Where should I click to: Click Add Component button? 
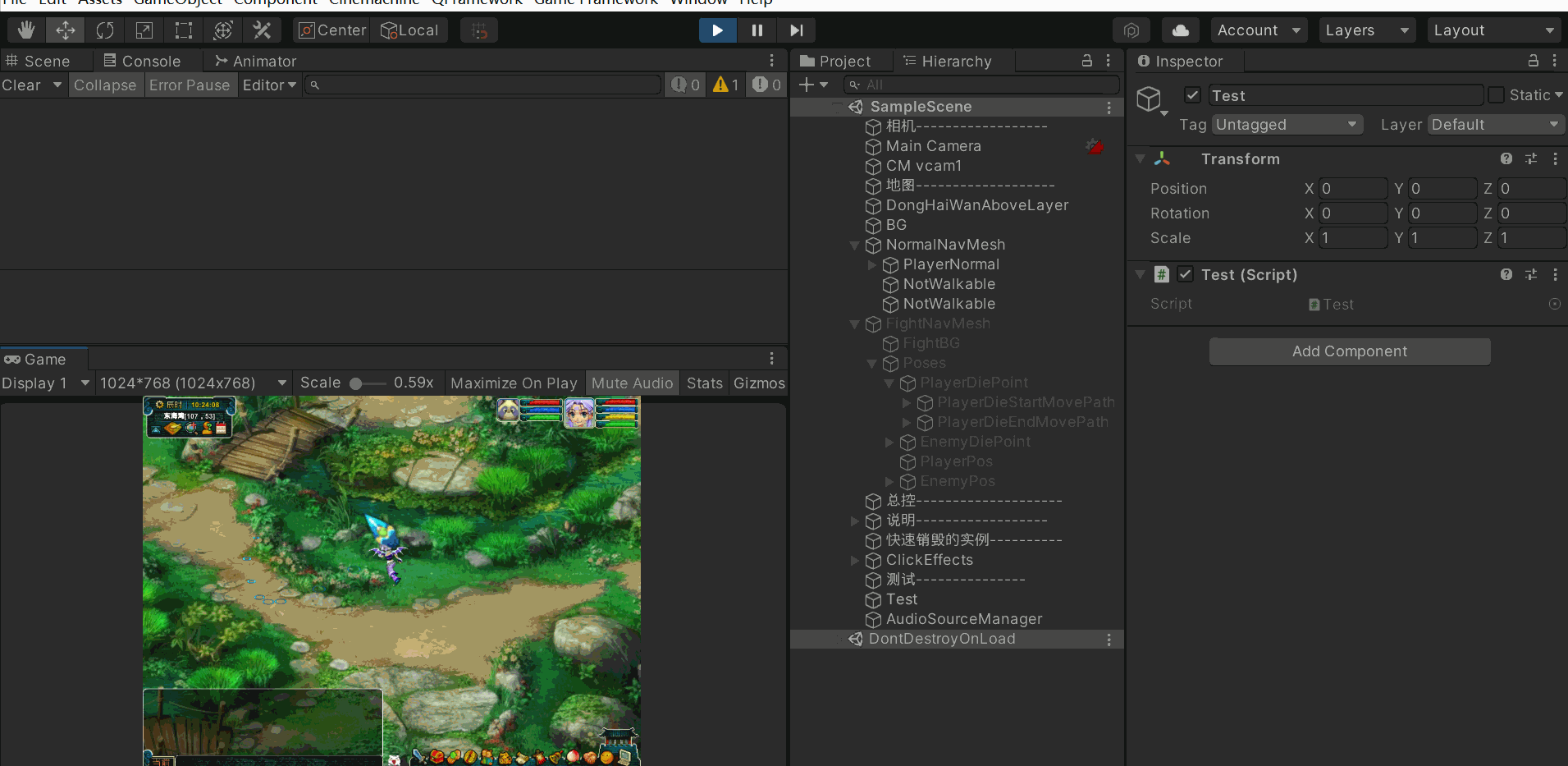click(x=1350, y=351)
